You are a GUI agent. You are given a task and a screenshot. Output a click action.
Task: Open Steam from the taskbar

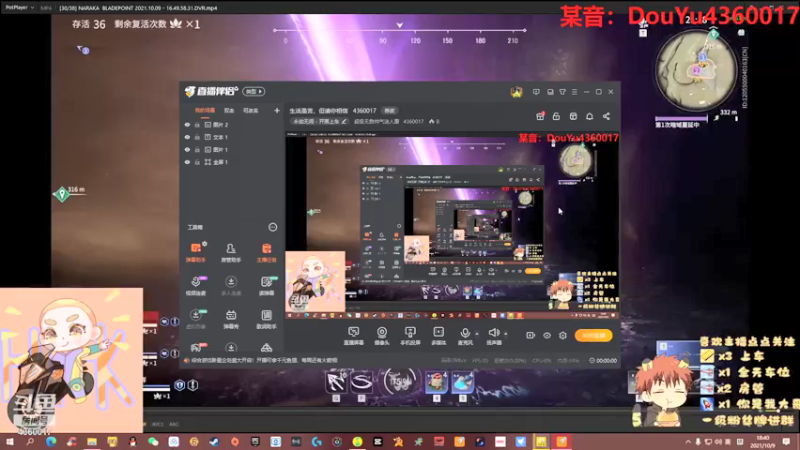tap(214, 442)
